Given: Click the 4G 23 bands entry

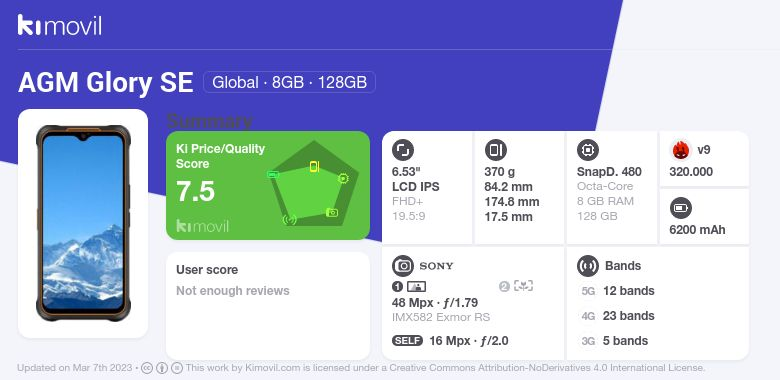Looking at the screenshot, I should (x=618, y=316).
